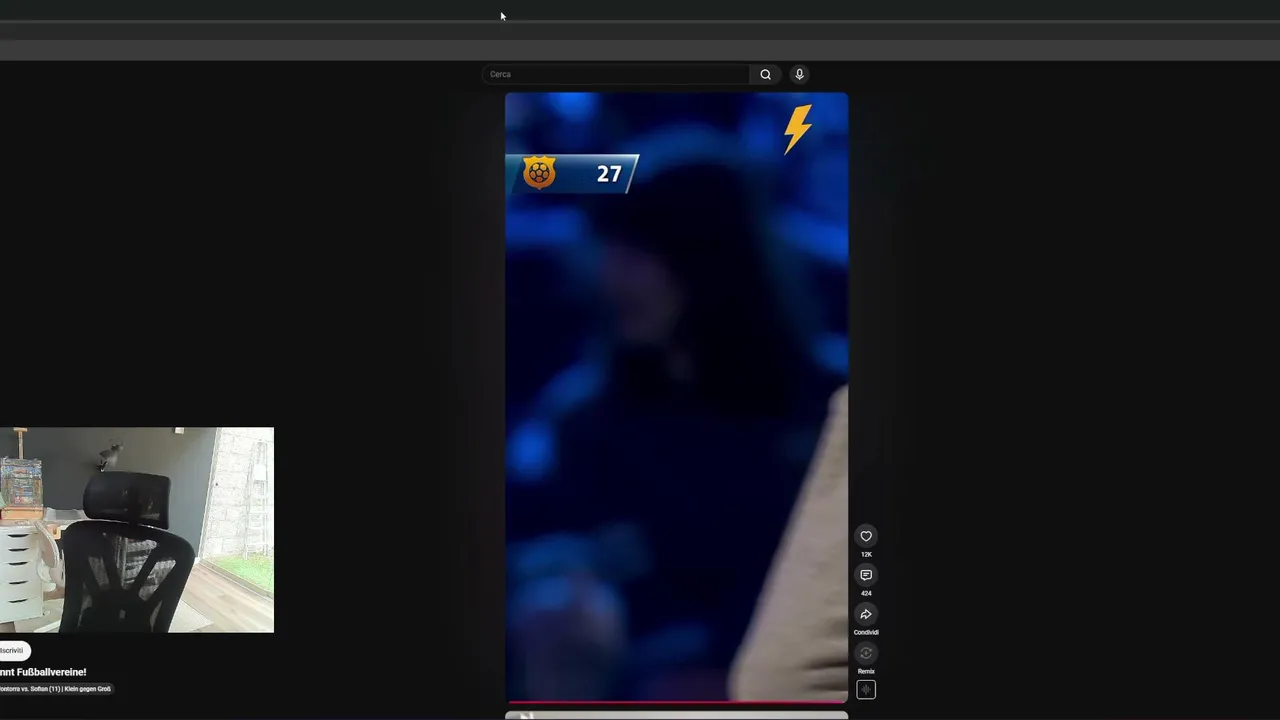Share the Short via the Condividi arrow
This screenshot has height=720, width=1280.
point(866,614)
